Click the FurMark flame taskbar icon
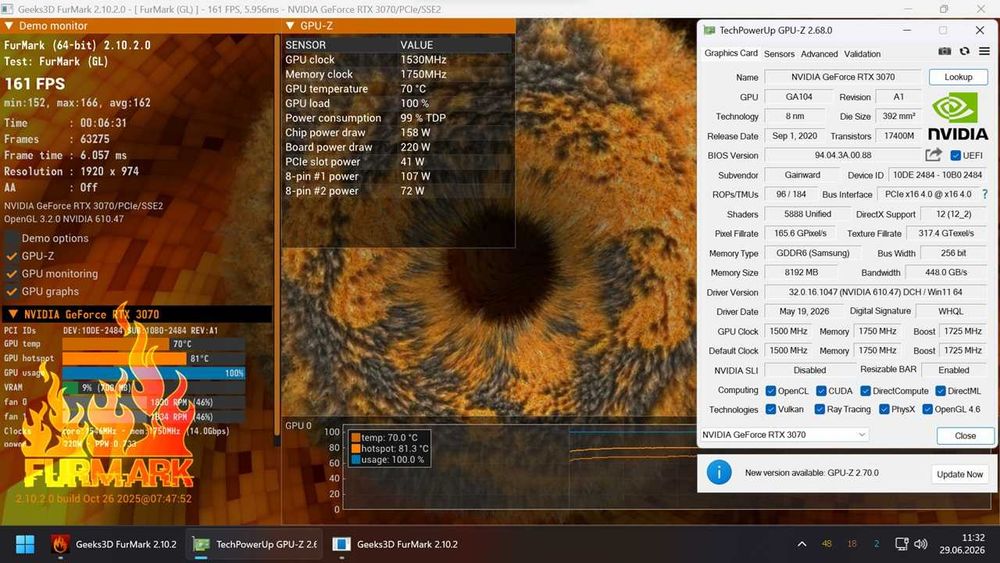This screenshot has height=563, width=1000. click(60, 545)
